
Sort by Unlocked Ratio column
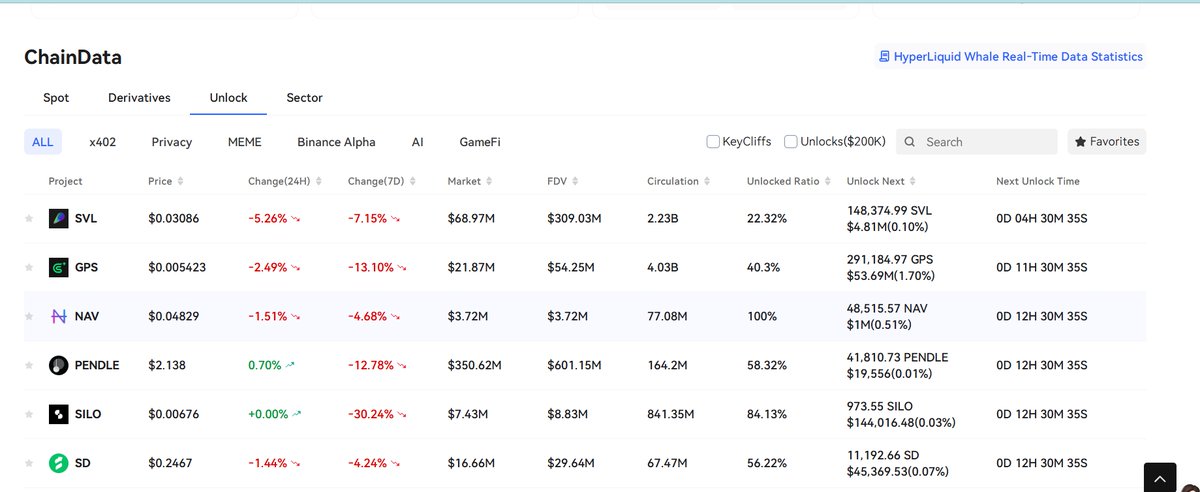(827, 182)
